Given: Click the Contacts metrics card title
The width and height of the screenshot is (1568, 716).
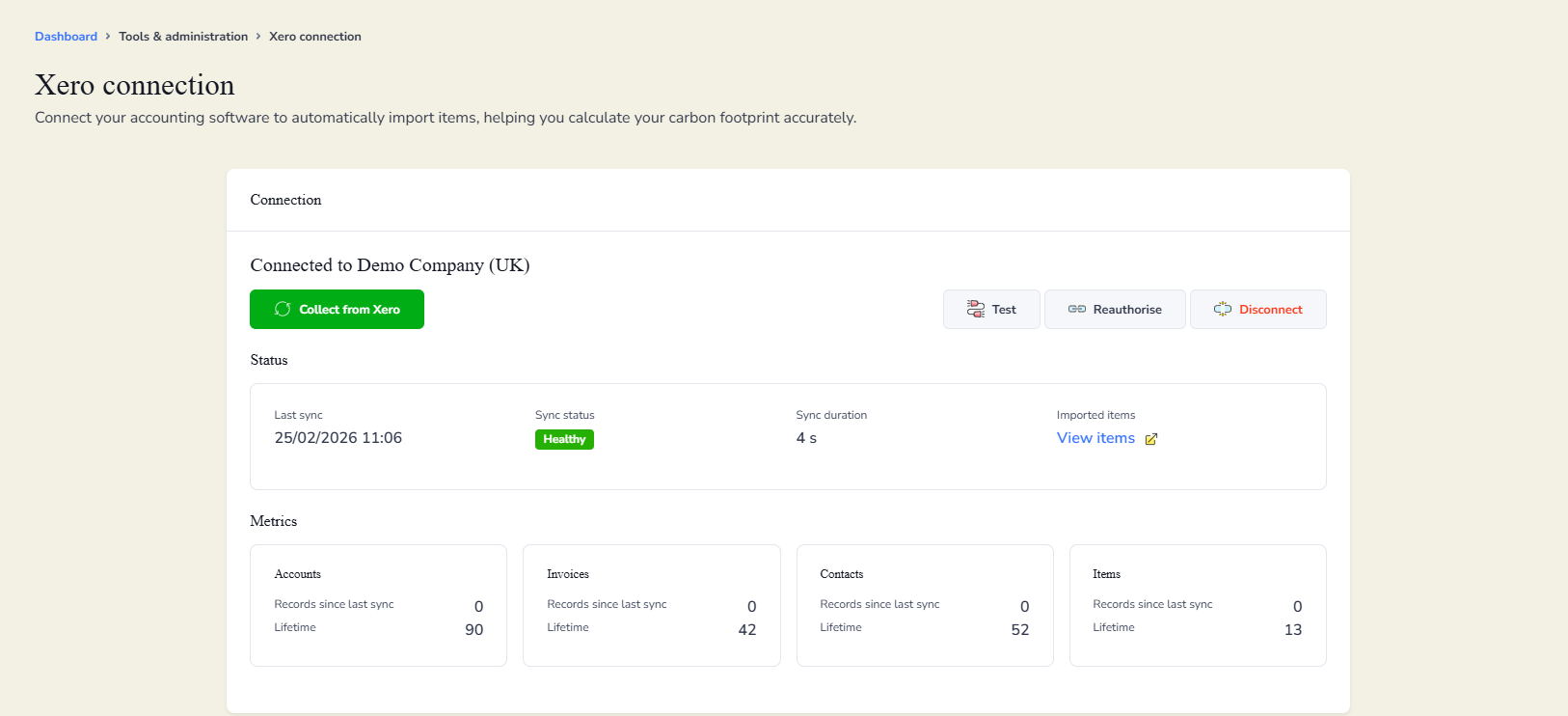Looking at the screenshot, I should 842,574.
